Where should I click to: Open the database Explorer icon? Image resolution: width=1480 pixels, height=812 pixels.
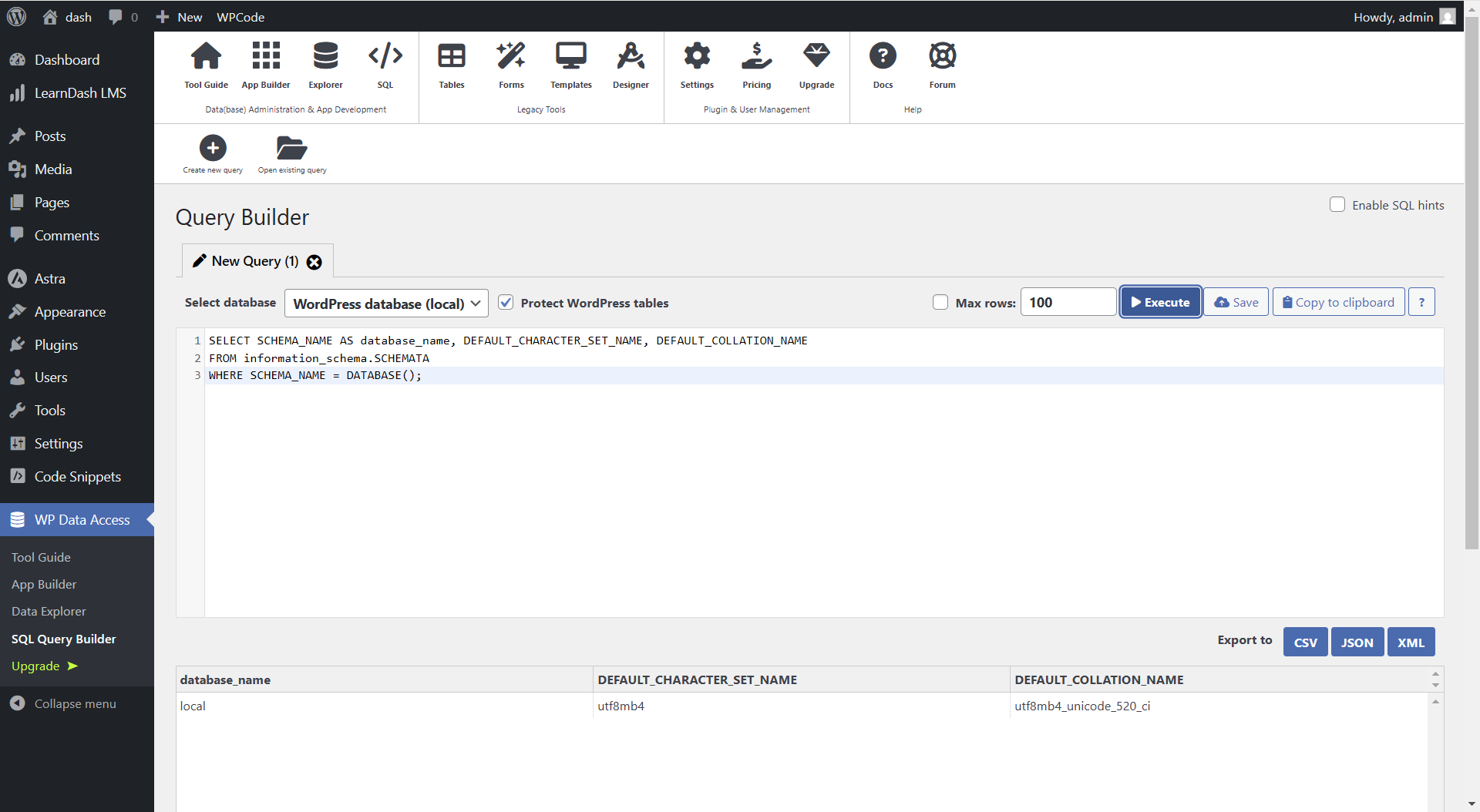pos(325,56)
